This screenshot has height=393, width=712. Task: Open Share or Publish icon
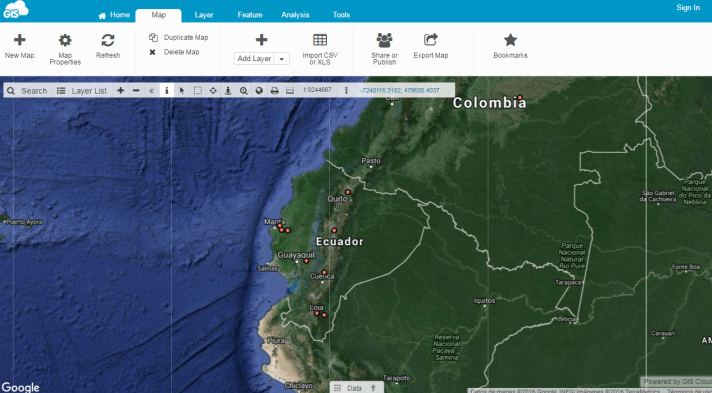[x=384, y=40]
